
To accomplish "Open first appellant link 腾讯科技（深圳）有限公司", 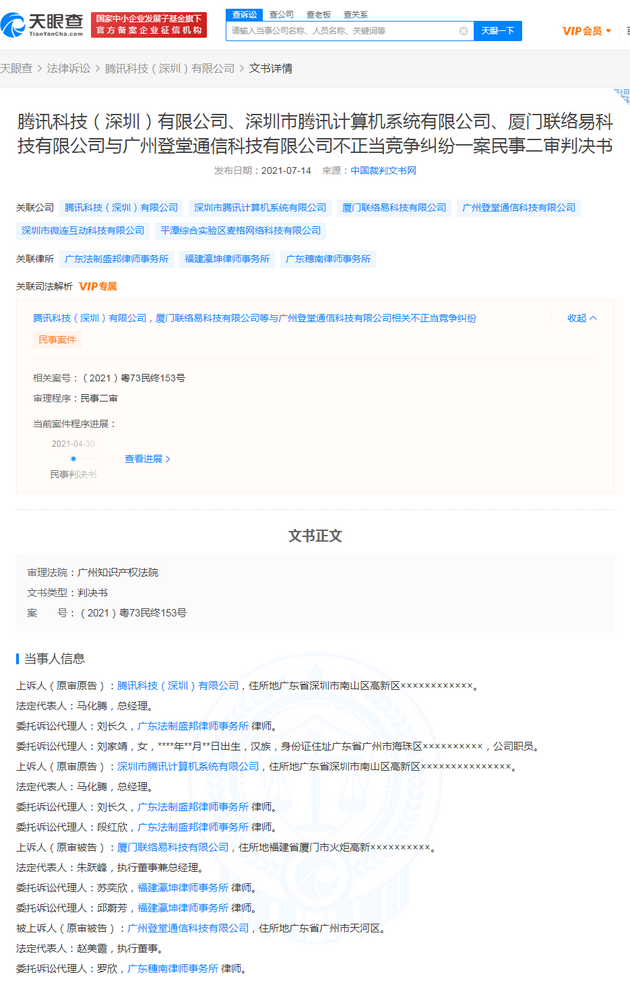I will point(178,685).
